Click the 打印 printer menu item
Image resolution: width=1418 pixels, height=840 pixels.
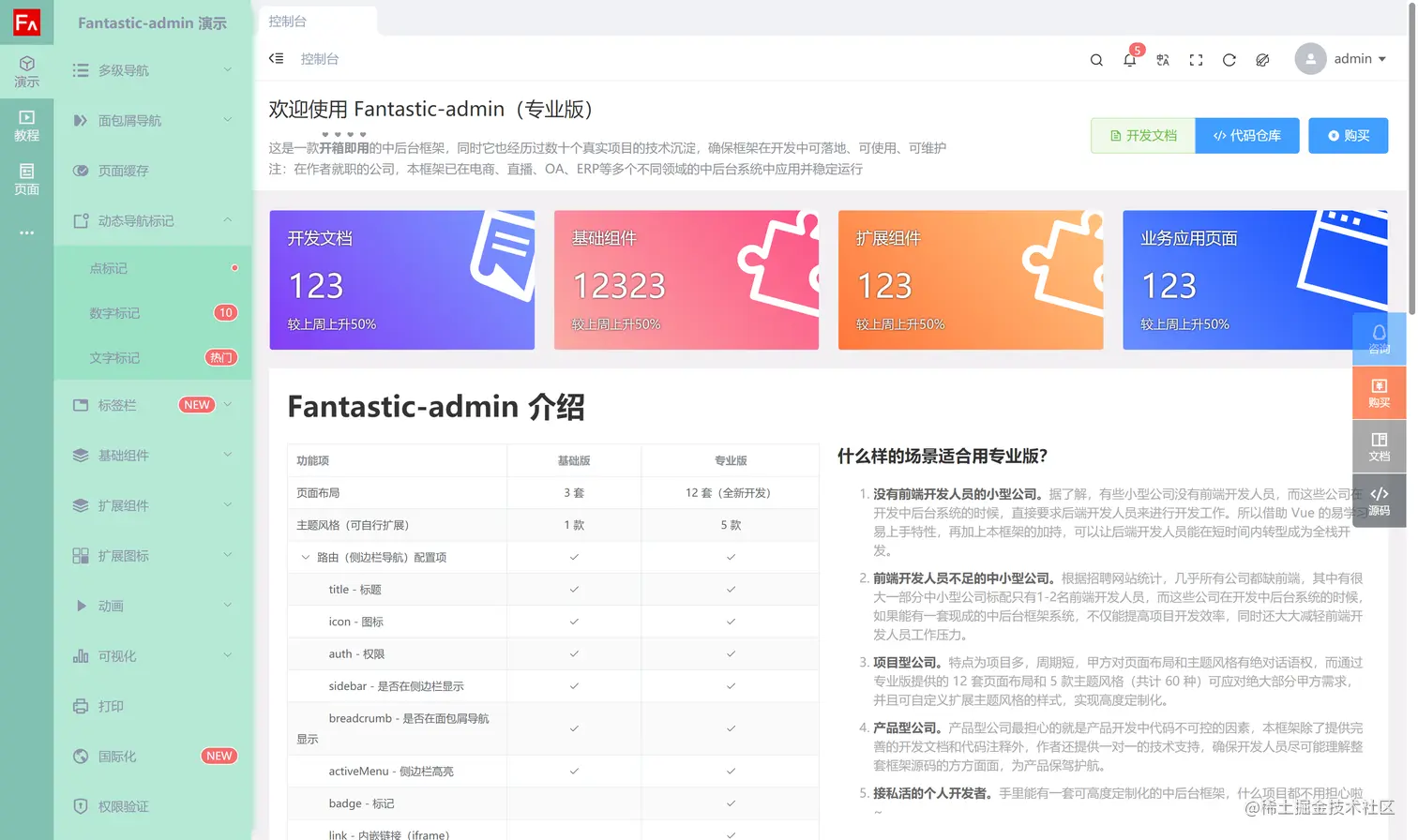(153, 706)
